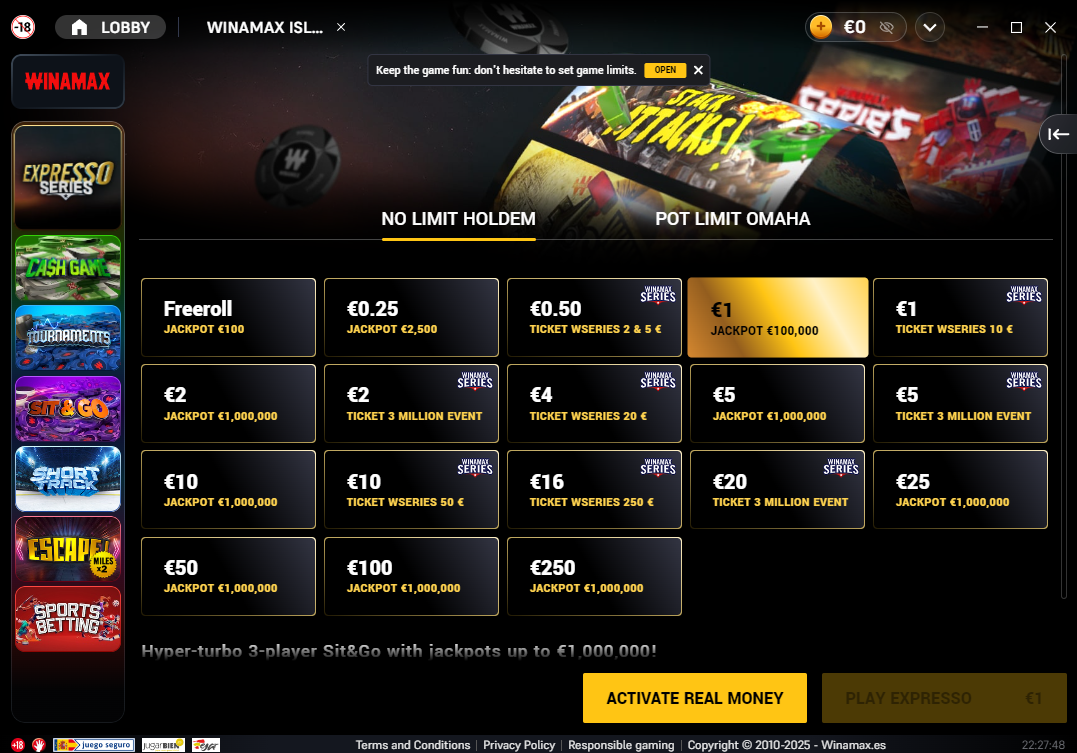This screenshot has height=753, width=1077.
Task: Expand the account dropdown chevron
Action: pyautogui.click(x=929, y=27)
